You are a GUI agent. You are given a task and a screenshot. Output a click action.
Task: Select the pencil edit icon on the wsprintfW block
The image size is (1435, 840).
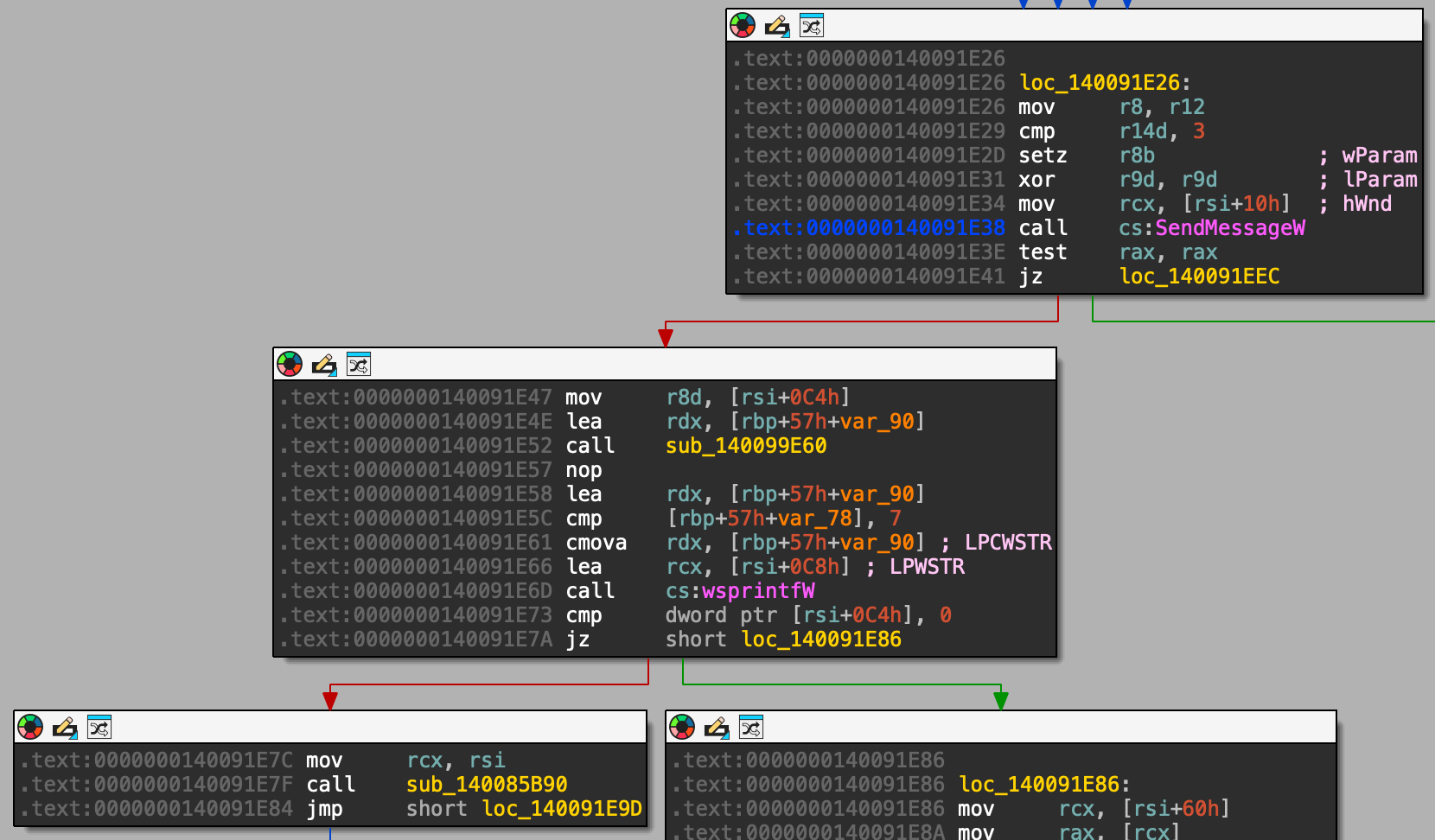coord(324,364)
